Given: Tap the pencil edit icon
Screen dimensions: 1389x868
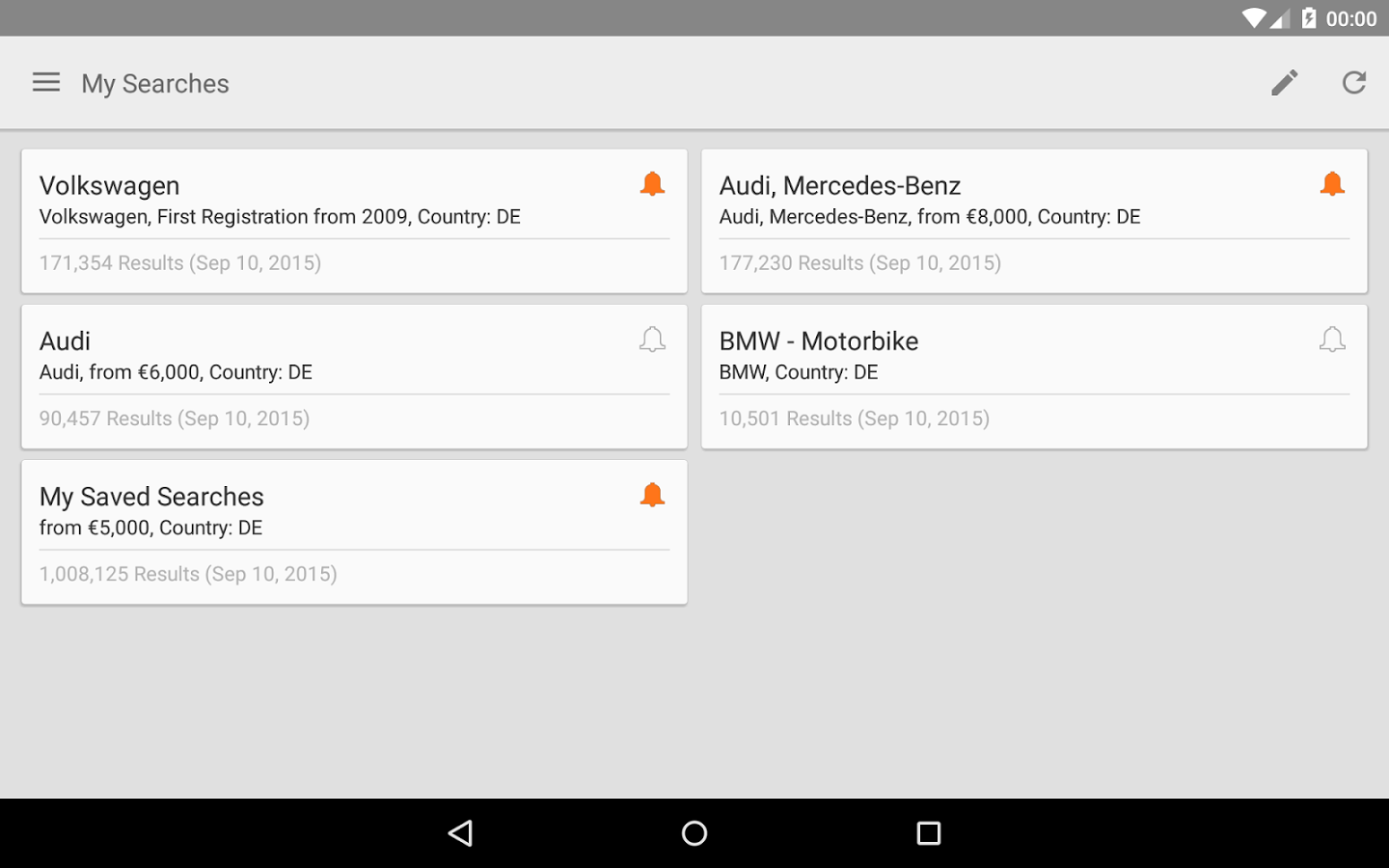Looking at the screenshot, I should point(1284,83).
